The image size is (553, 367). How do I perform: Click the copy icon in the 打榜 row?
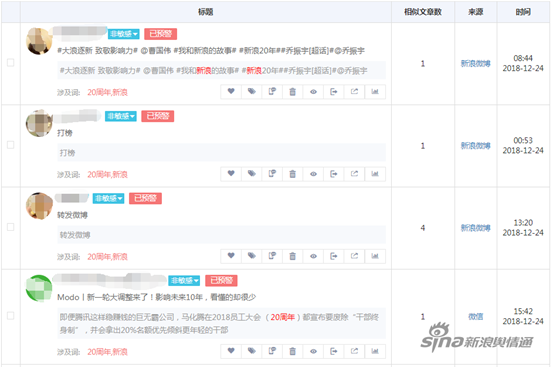[x=272, y=174]
